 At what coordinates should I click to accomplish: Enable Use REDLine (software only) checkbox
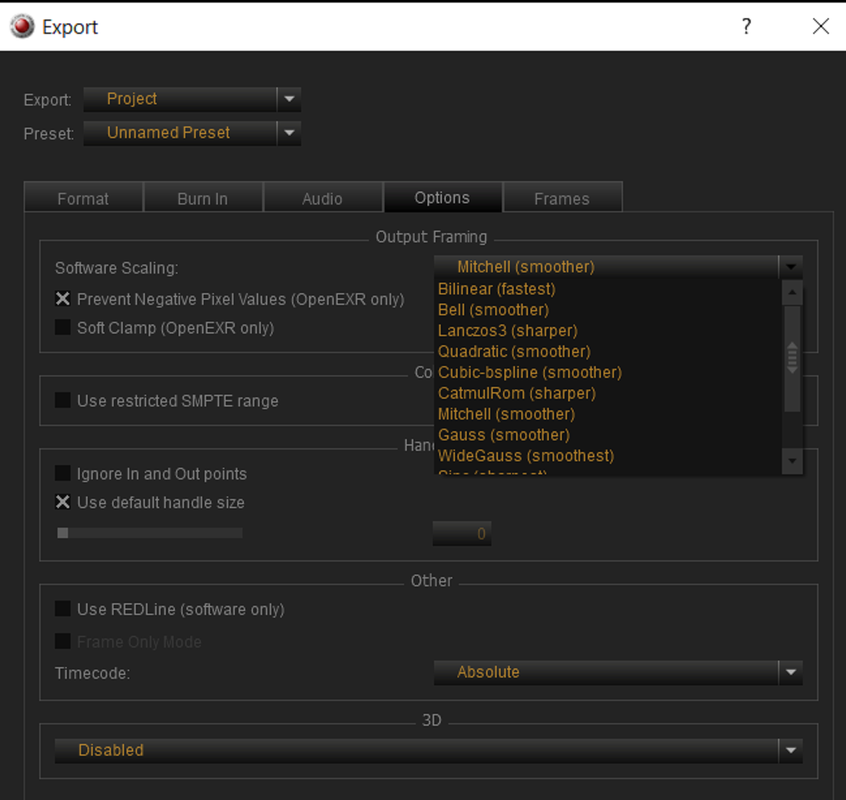coord(63,609)
